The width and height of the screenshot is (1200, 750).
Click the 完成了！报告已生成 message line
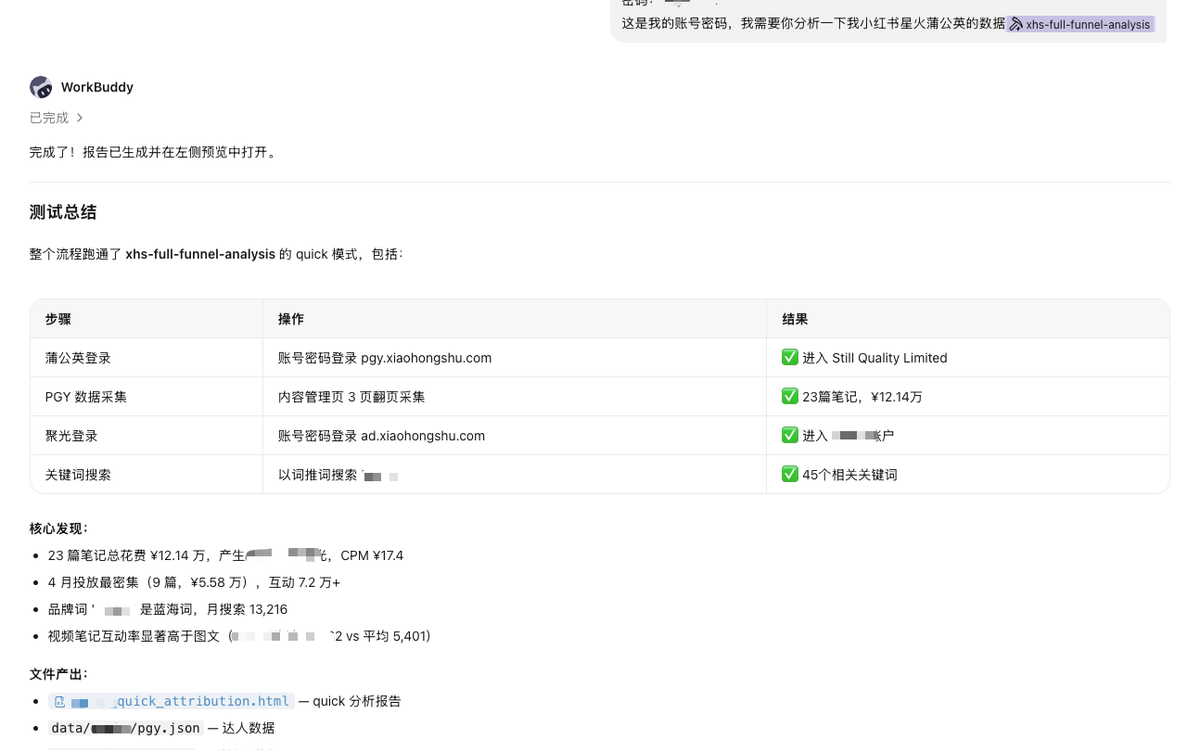coord(153,152)
